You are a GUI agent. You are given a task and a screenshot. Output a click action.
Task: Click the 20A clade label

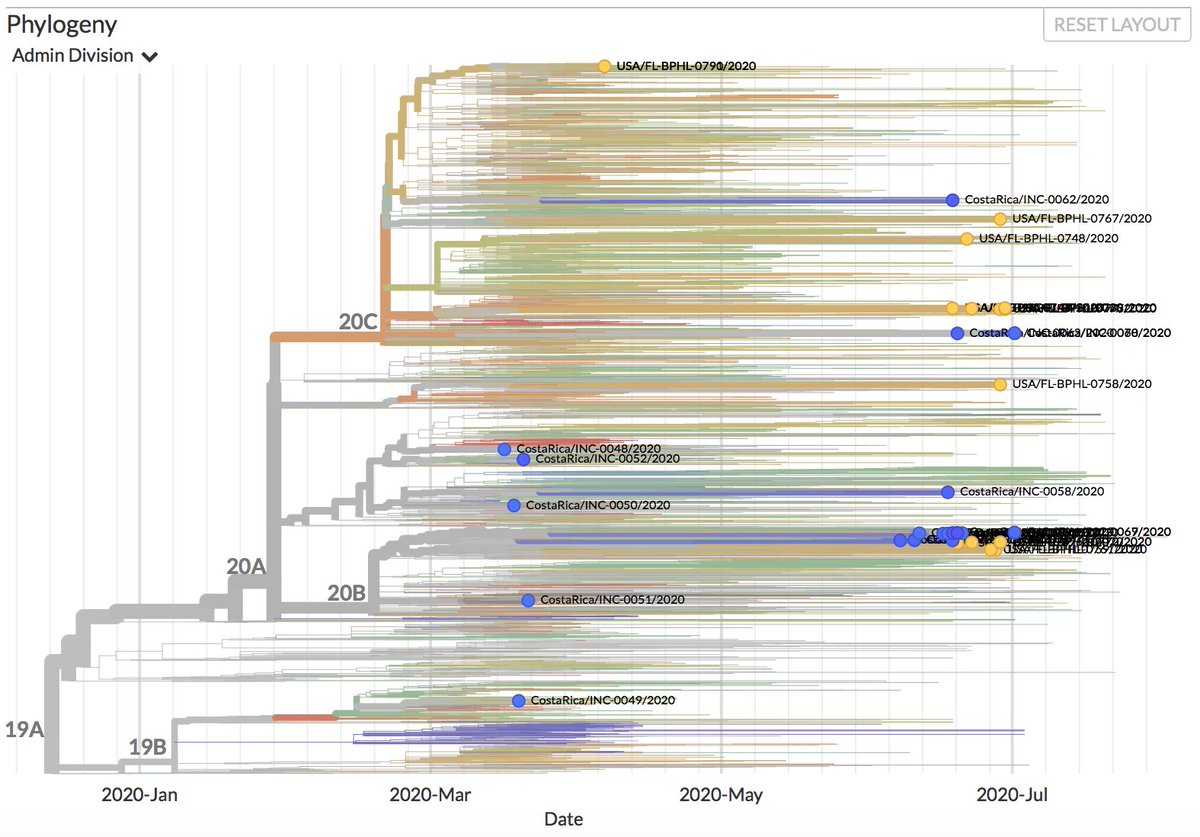(x=245, y=567)
